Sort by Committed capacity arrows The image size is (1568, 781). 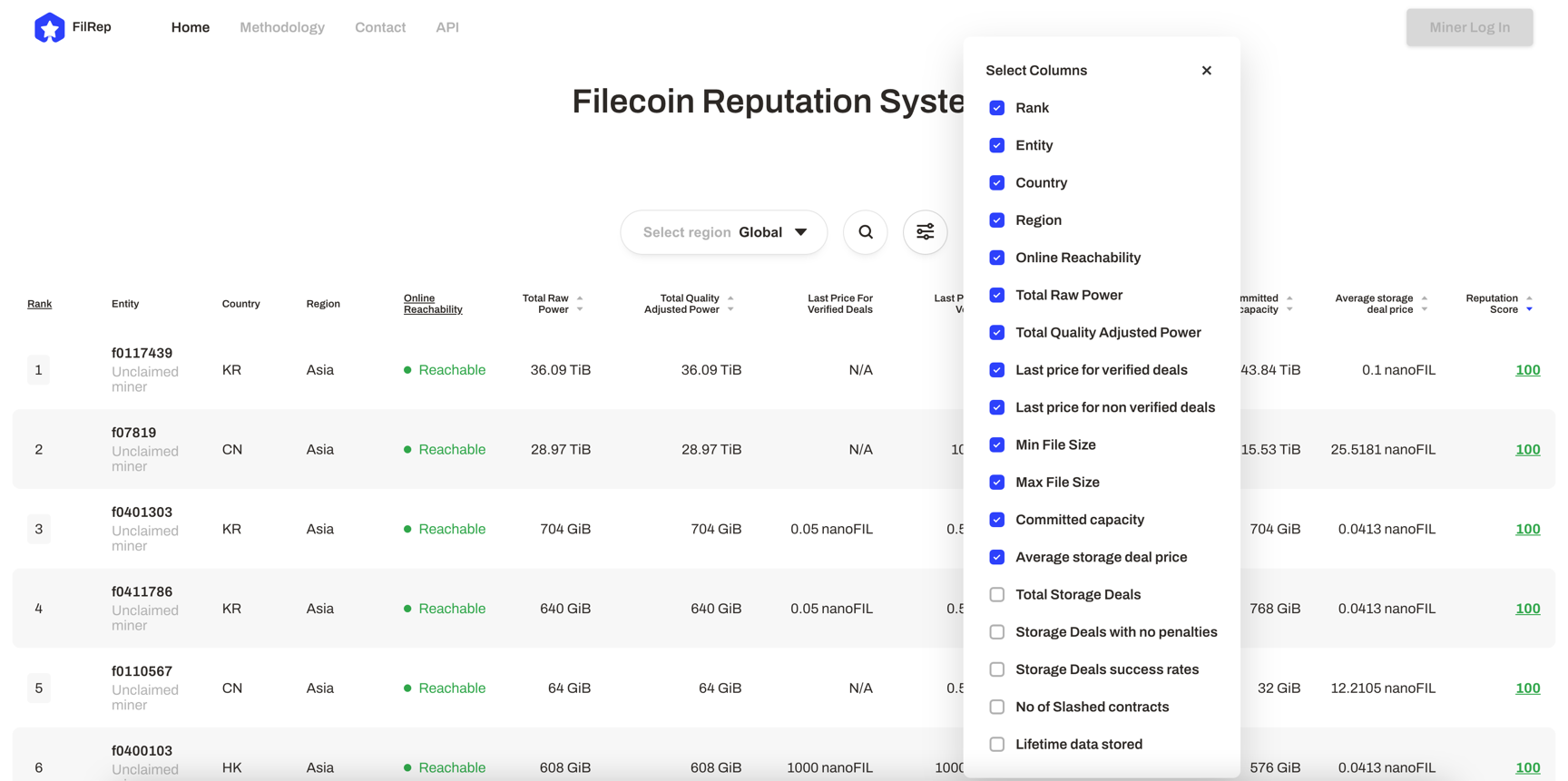pos(1289,304)
